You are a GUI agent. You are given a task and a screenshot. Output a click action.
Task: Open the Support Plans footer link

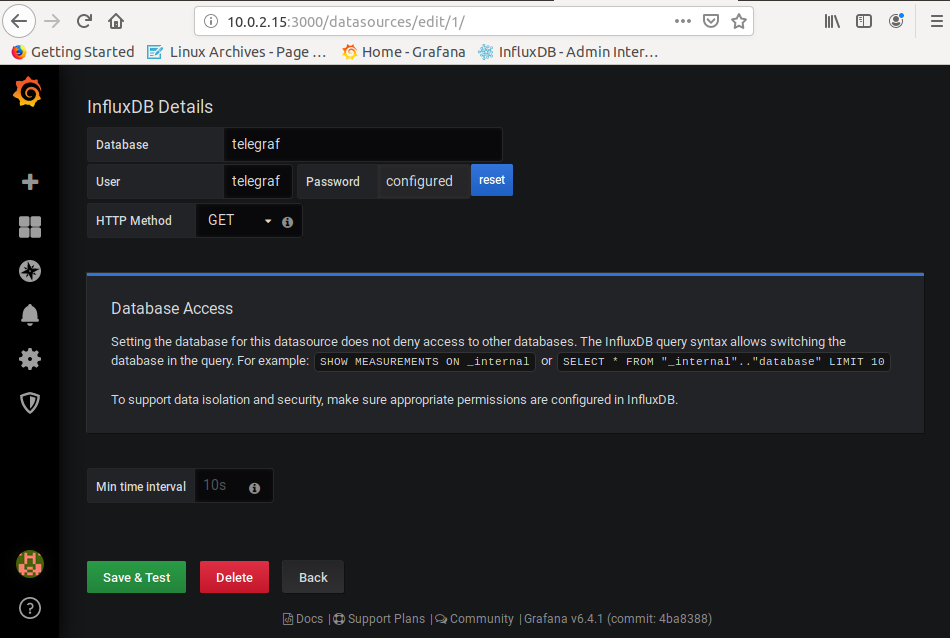coord(379,619)
